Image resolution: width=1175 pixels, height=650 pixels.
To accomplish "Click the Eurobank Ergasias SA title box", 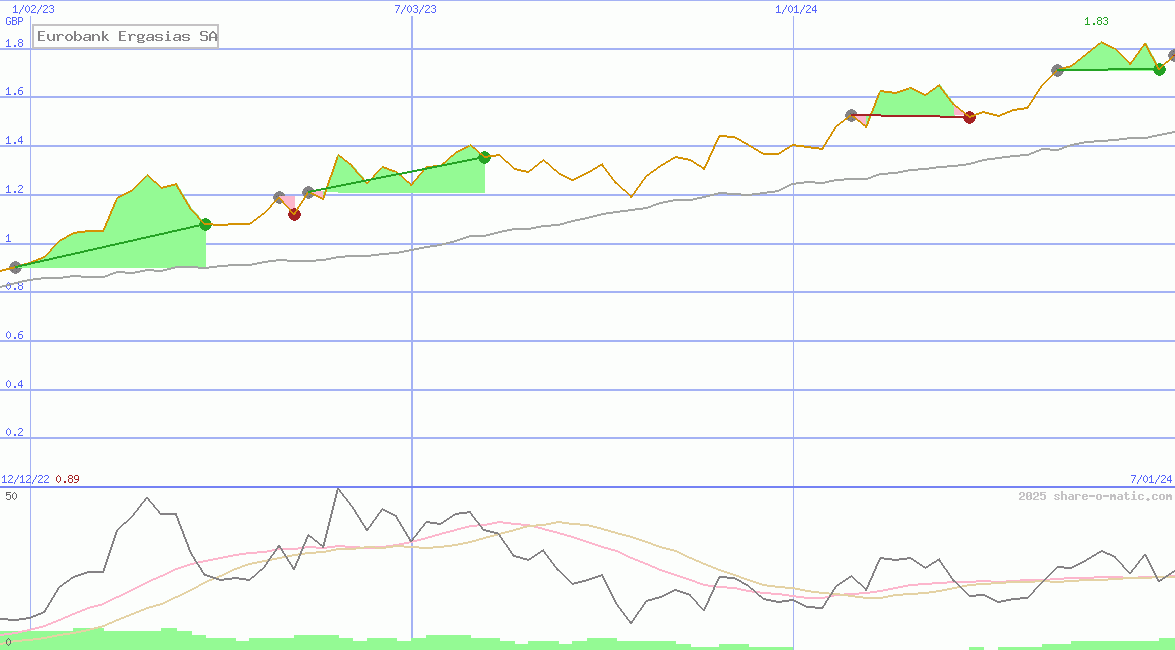I will click(125, 36).
